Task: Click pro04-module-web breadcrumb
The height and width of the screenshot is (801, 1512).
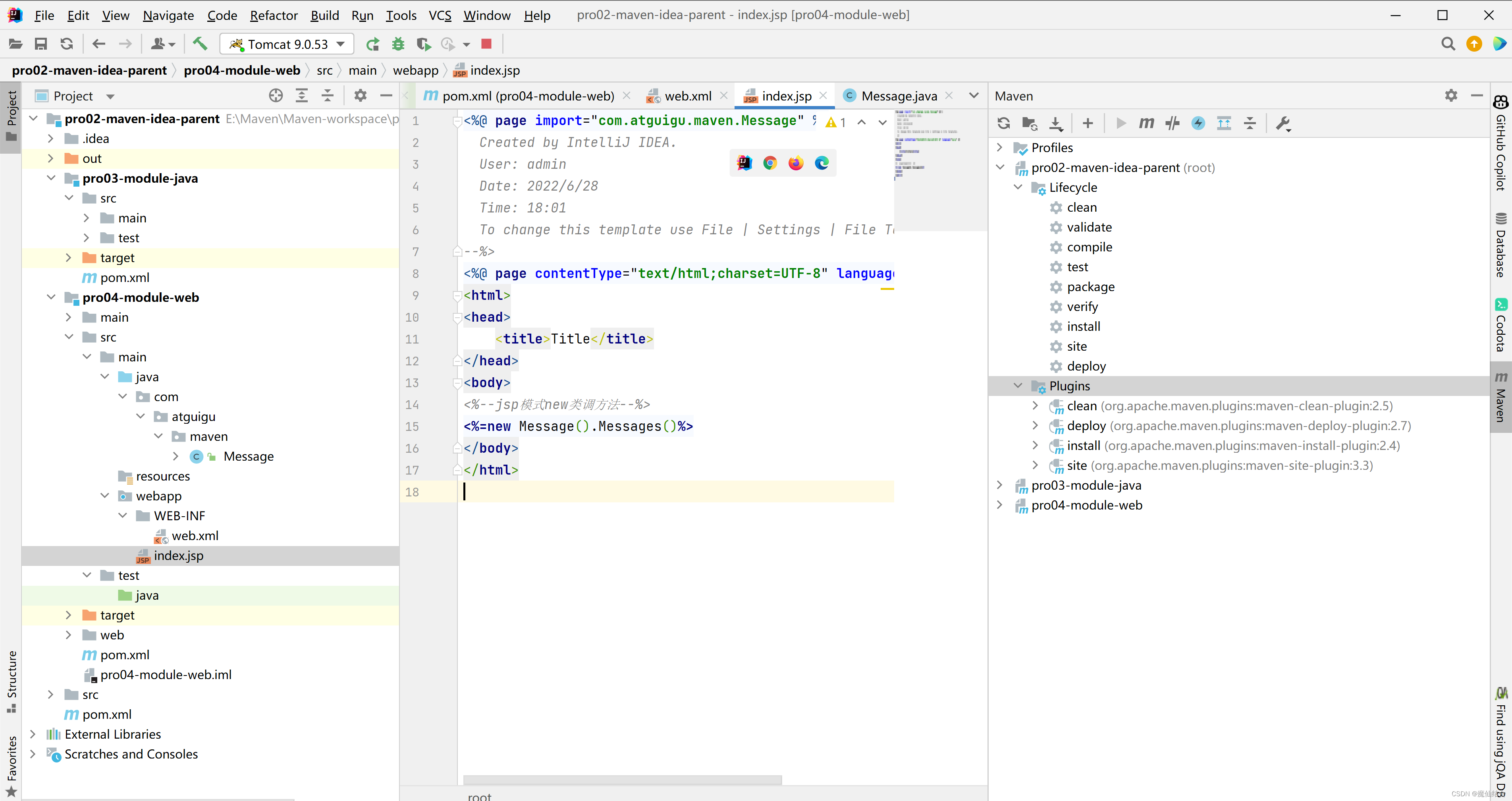Action: coord(242,70)
